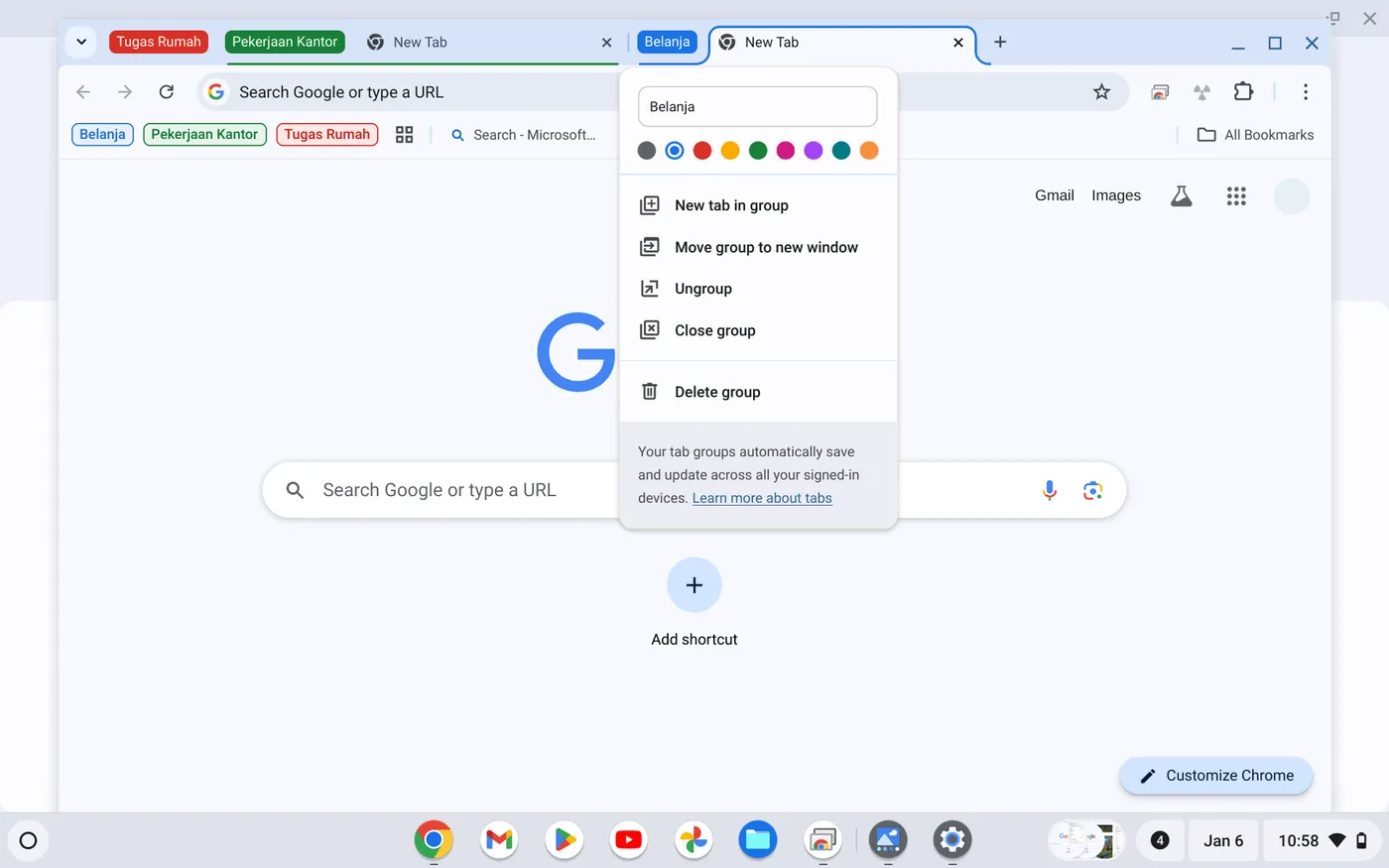Viewport: 1389px width, 868px height.
Task: Select Close group from the menu
Action: (758, 330)
